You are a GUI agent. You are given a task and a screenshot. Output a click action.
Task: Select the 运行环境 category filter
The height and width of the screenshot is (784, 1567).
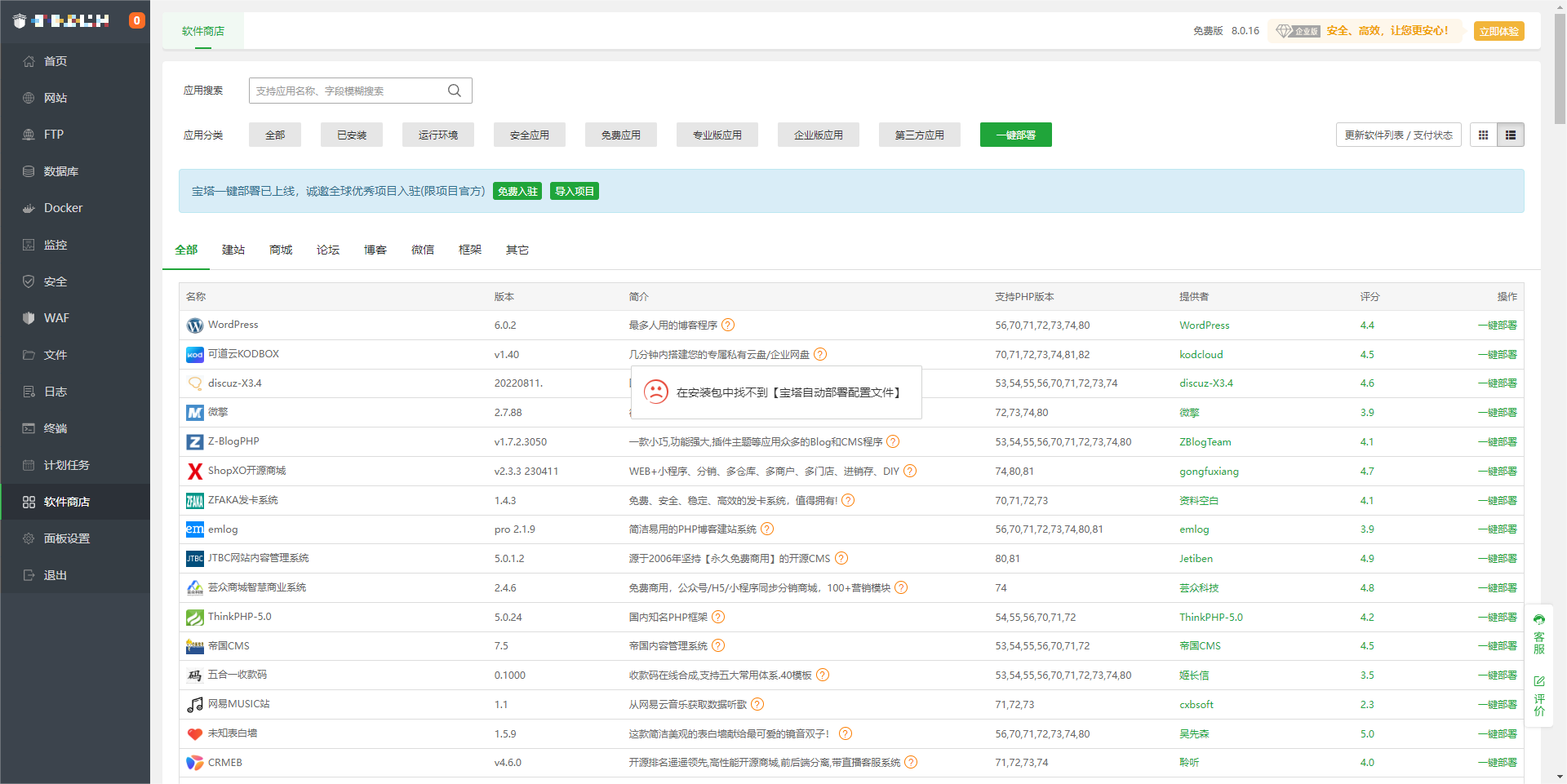point(438,135)
